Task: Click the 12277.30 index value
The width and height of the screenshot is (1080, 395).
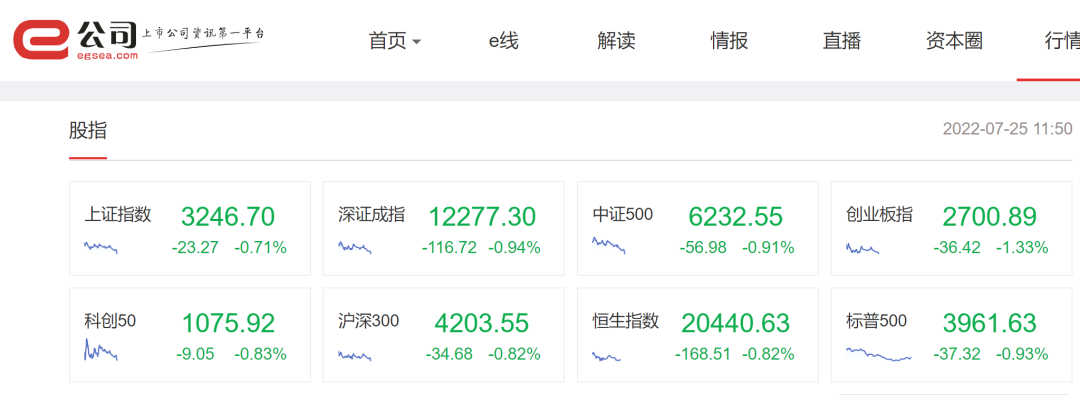Action: click(x=482, y=217)
